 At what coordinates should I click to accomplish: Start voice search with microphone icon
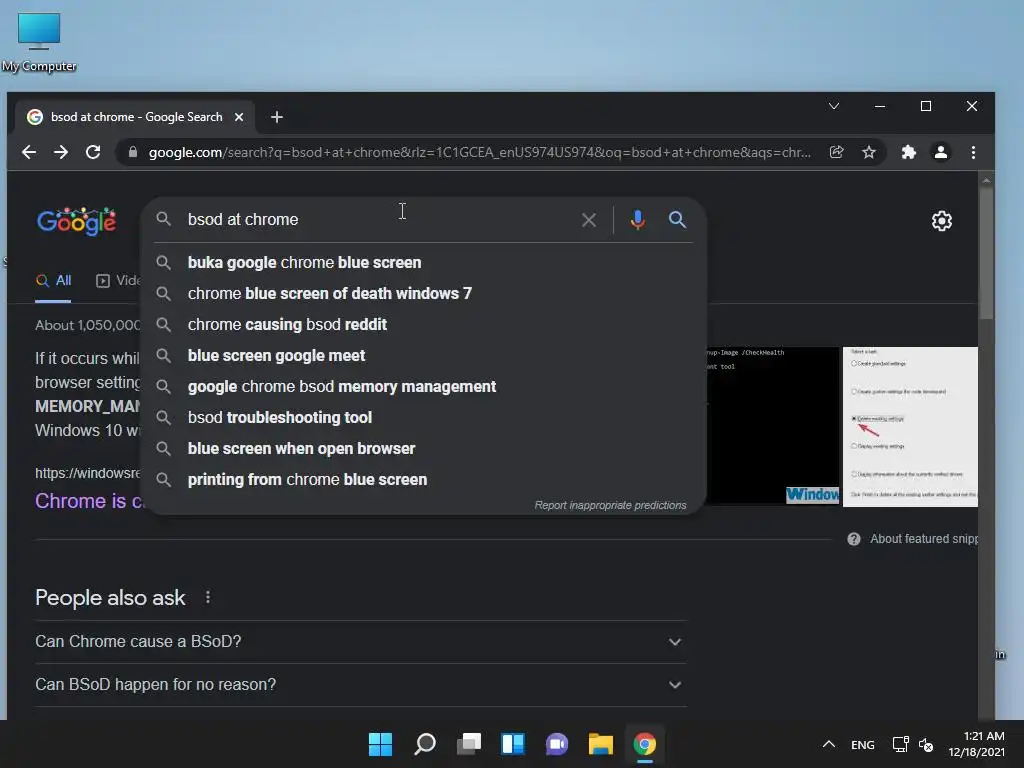click(x=637, y=219)
